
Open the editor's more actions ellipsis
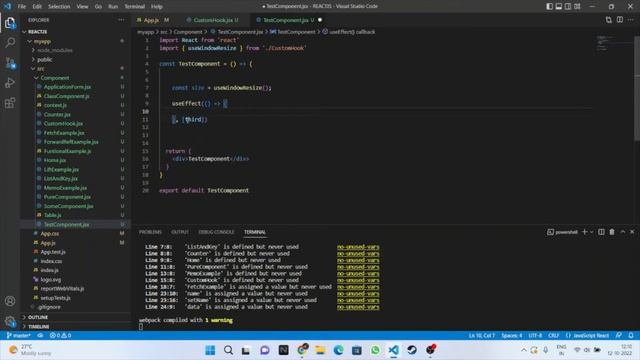631,20
